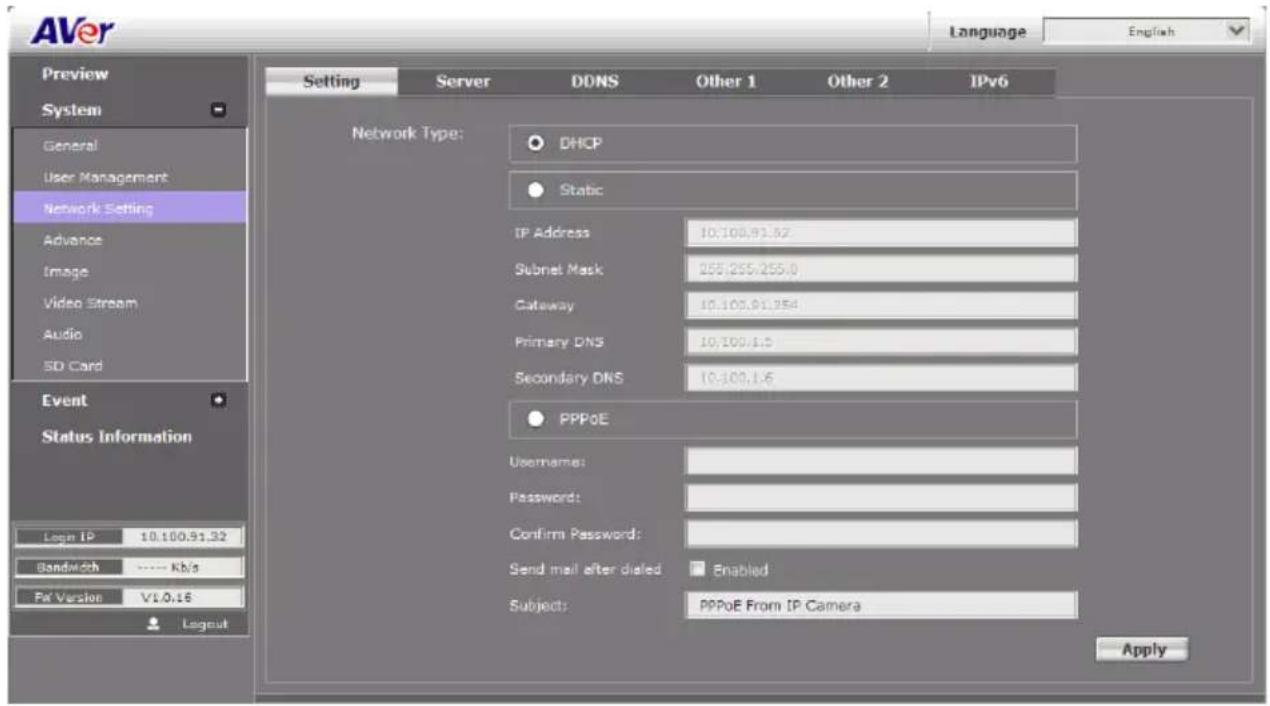Screen dimensions: 1270x706
Task: Click the Network Type label
Action: pos(408,134)
